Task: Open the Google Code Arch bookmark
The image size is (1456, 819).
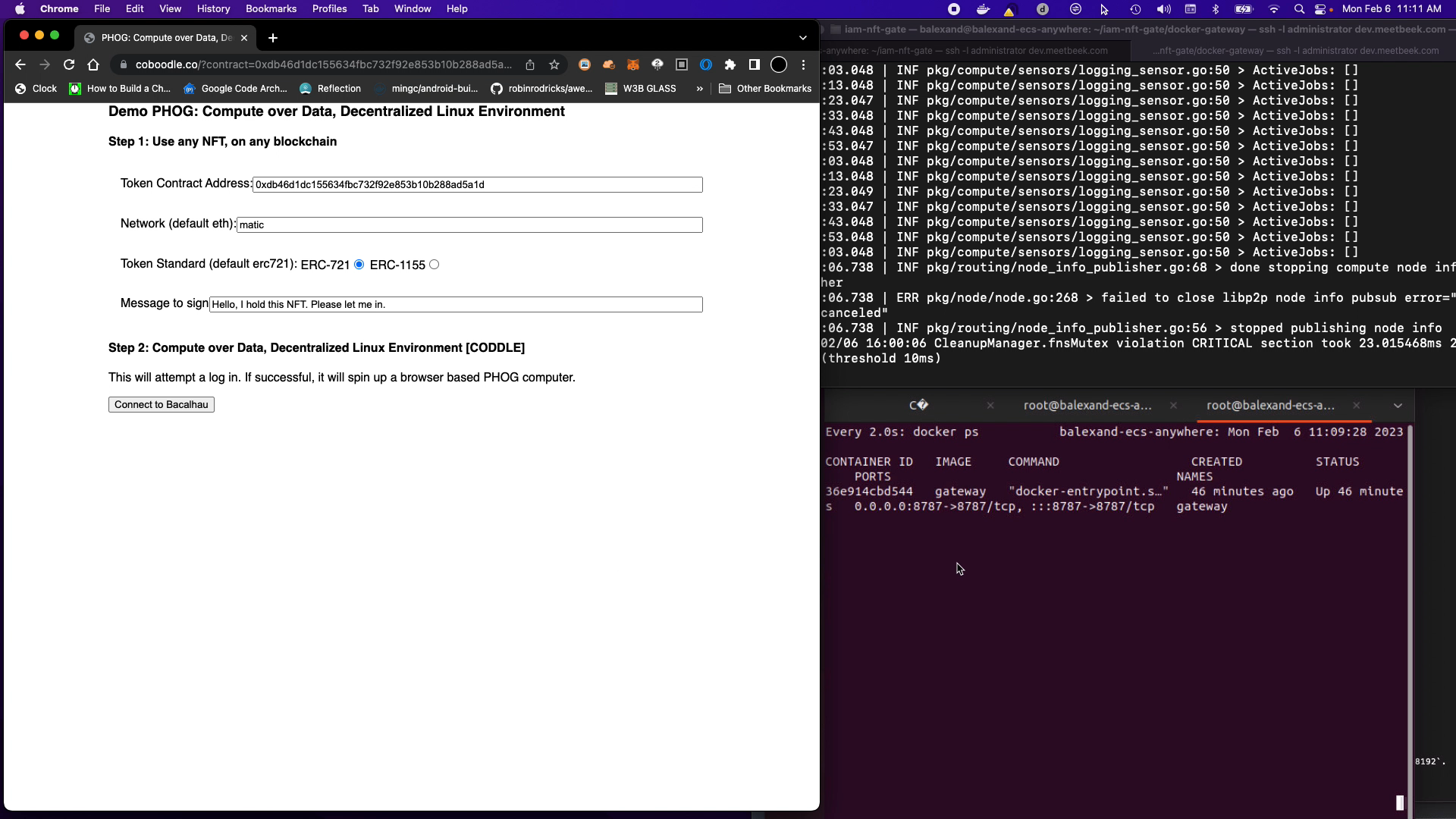Action: tap(235, 89)
